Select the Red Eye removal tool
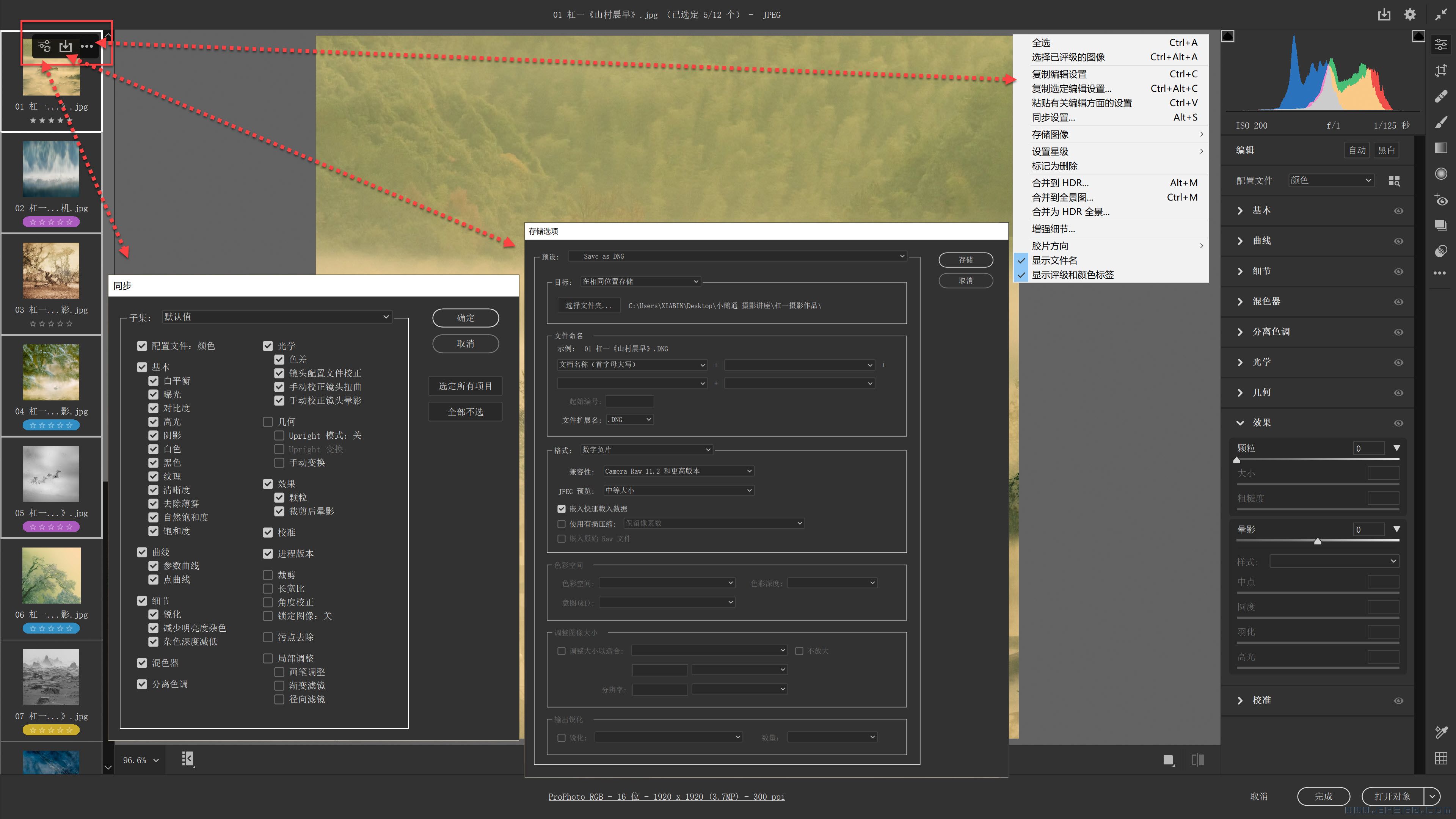This screenshot has height=819, width=1456. (x=1441, y=199)
